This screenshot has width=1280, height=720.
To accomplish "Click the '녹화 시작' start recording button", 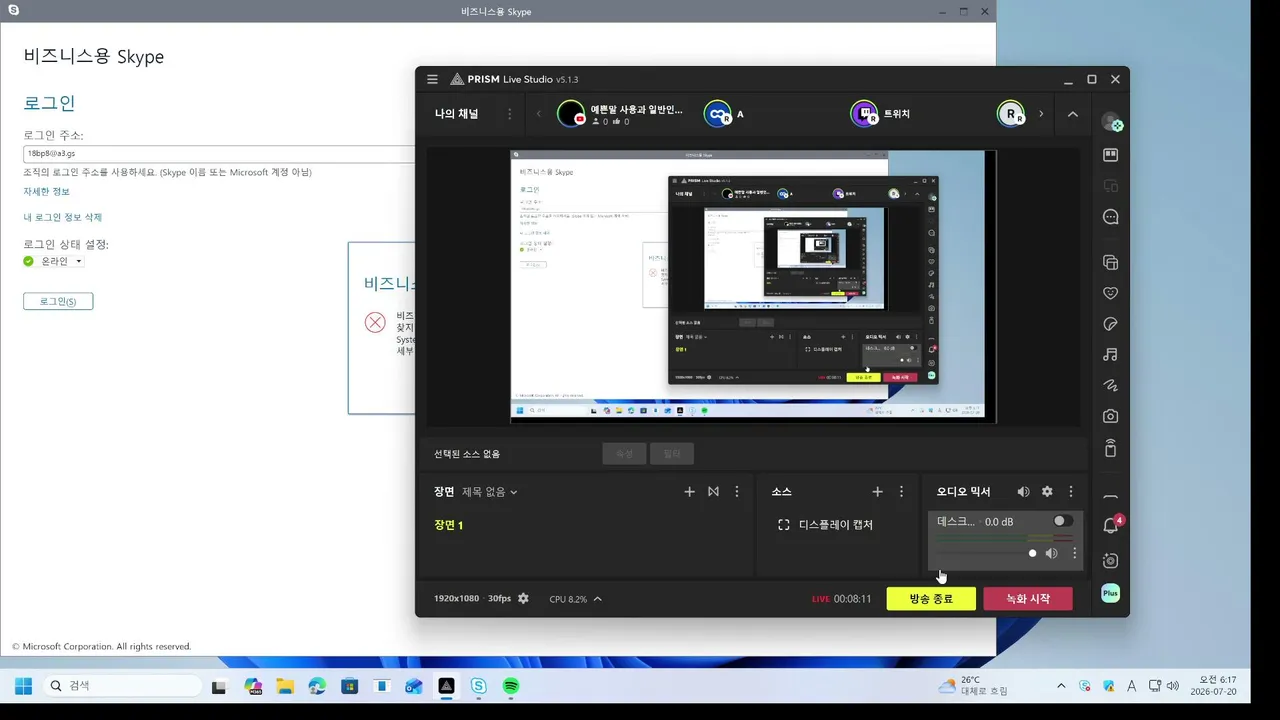I will (x=1028, y=599).
